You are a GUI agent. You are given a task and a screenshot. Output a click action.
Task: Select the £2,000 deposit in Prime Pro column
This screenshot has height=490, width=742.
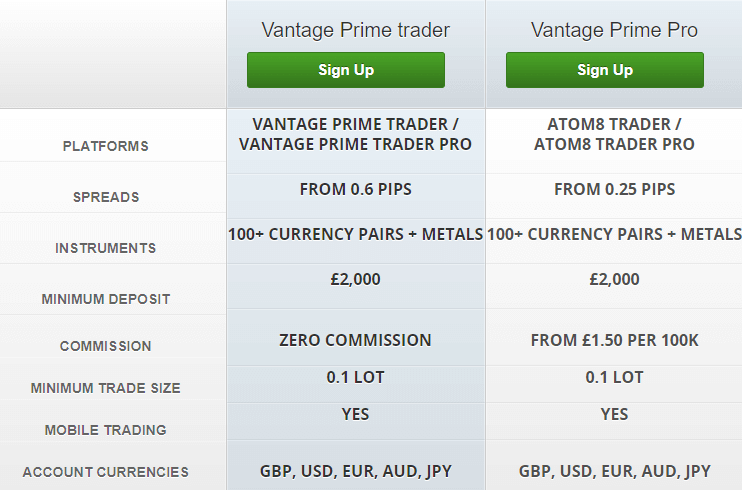(x=614, y=280)
